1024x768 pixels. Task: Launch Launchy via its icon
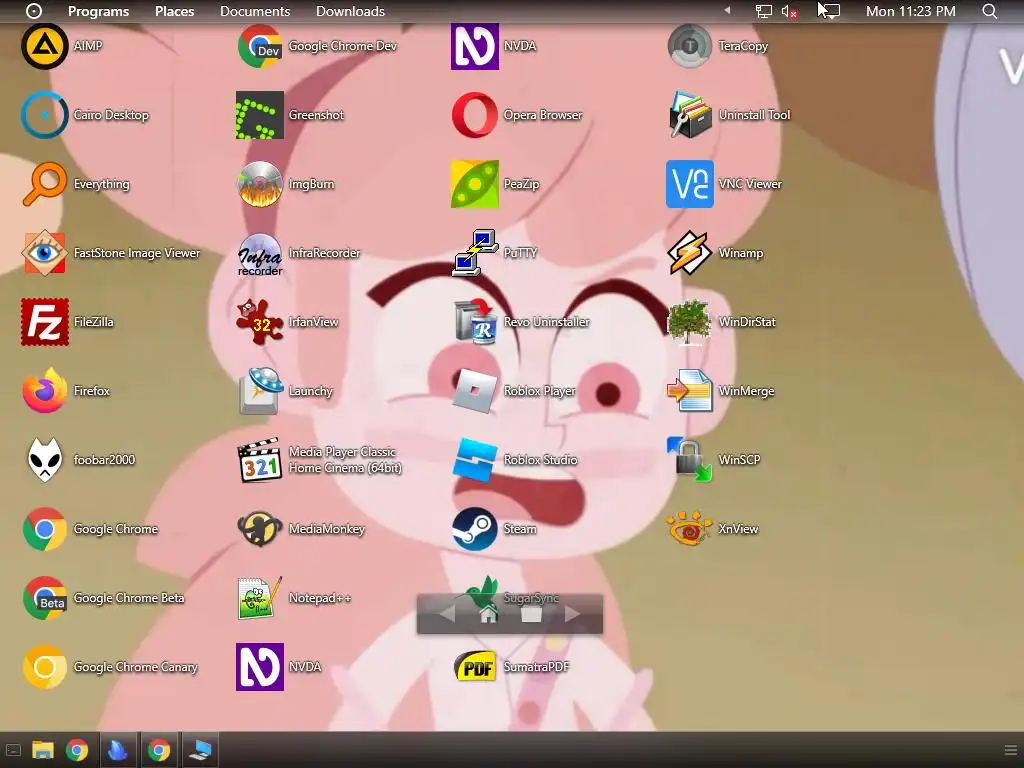coord(260,391)
